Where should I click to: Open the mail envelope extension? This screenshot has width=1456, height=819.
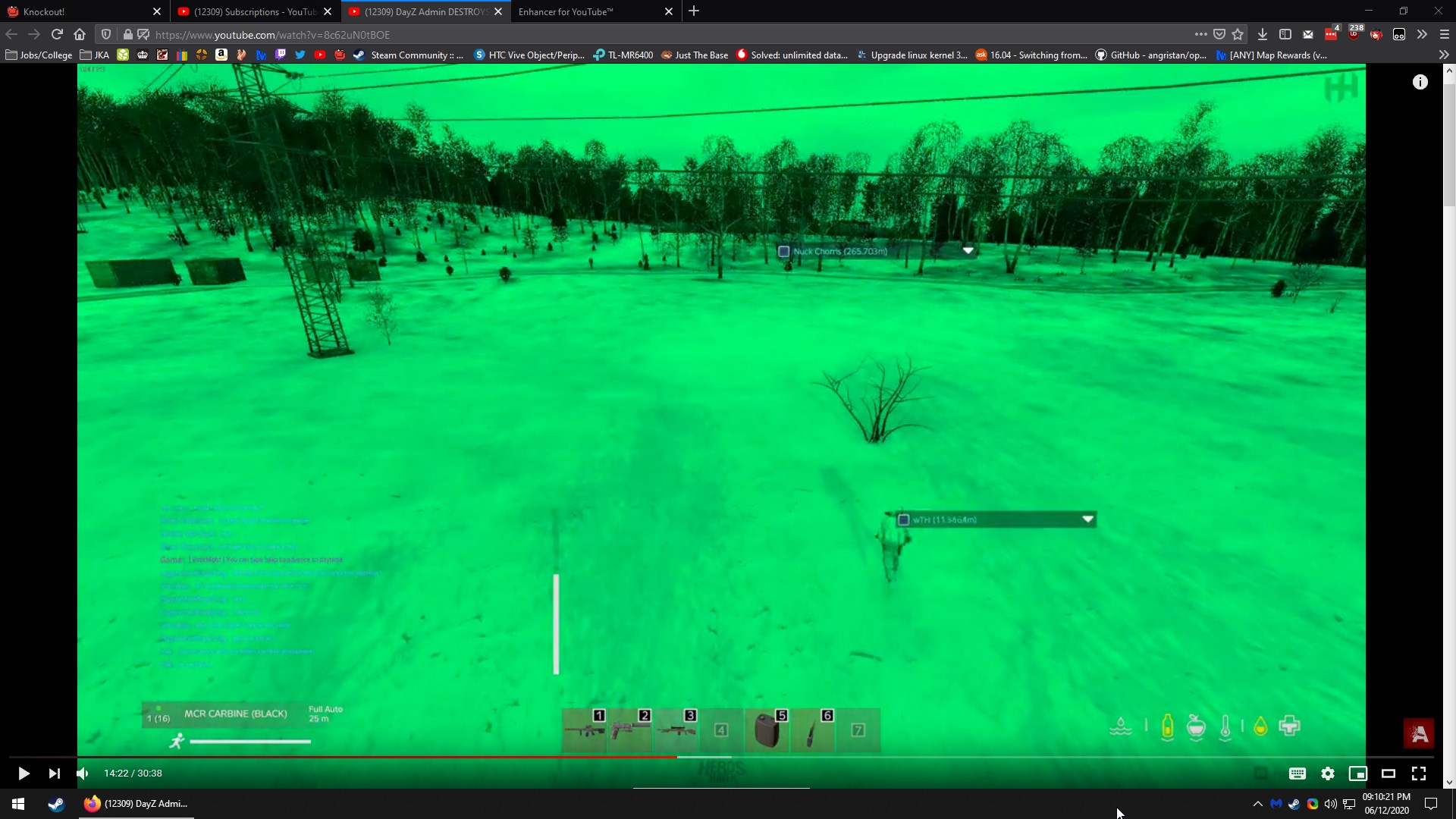pyautogui.click(x=1308, y=34)
